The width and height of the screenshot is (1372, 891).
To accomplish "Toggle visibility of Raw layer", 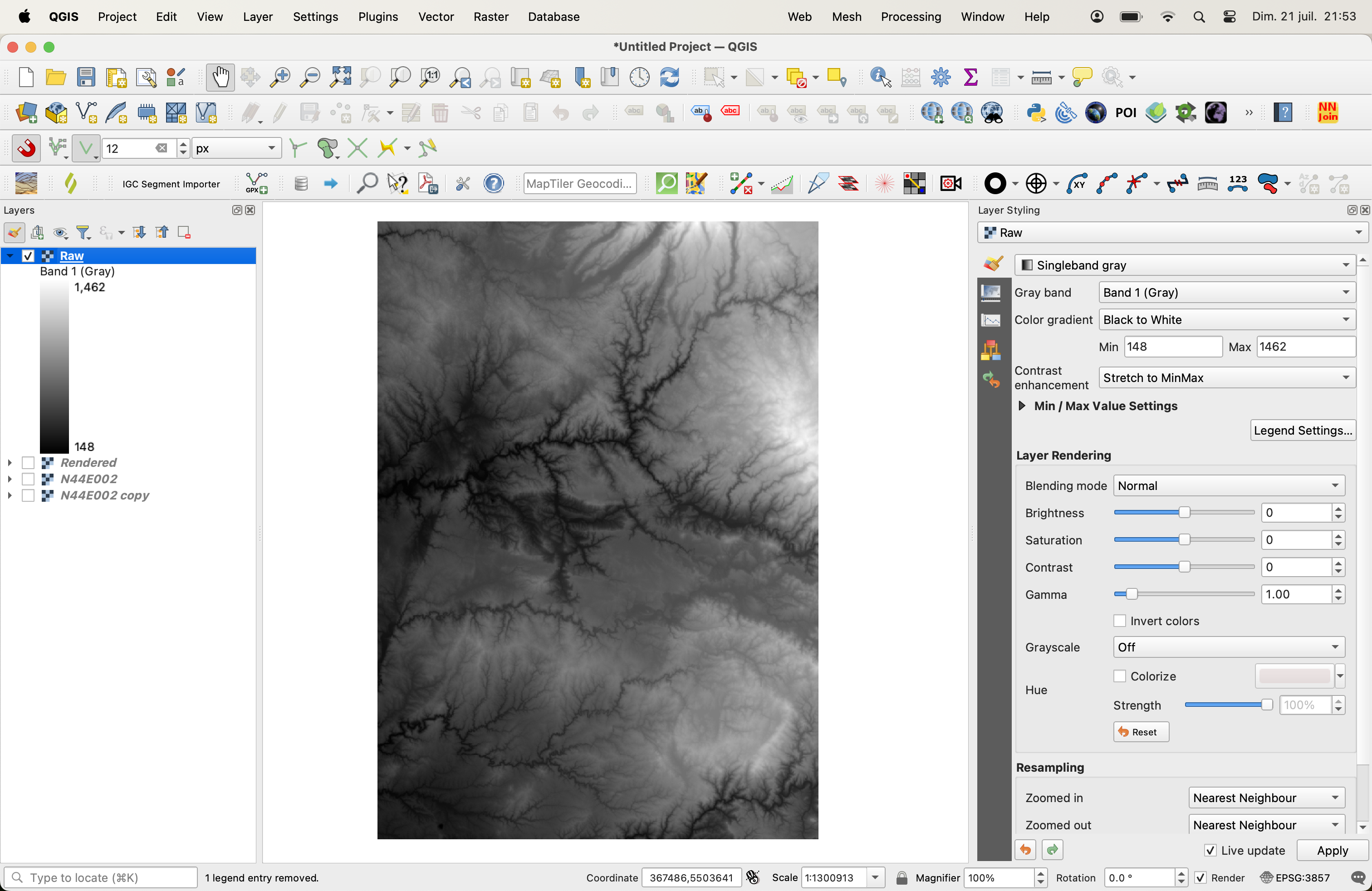I will tap(27, 255).
